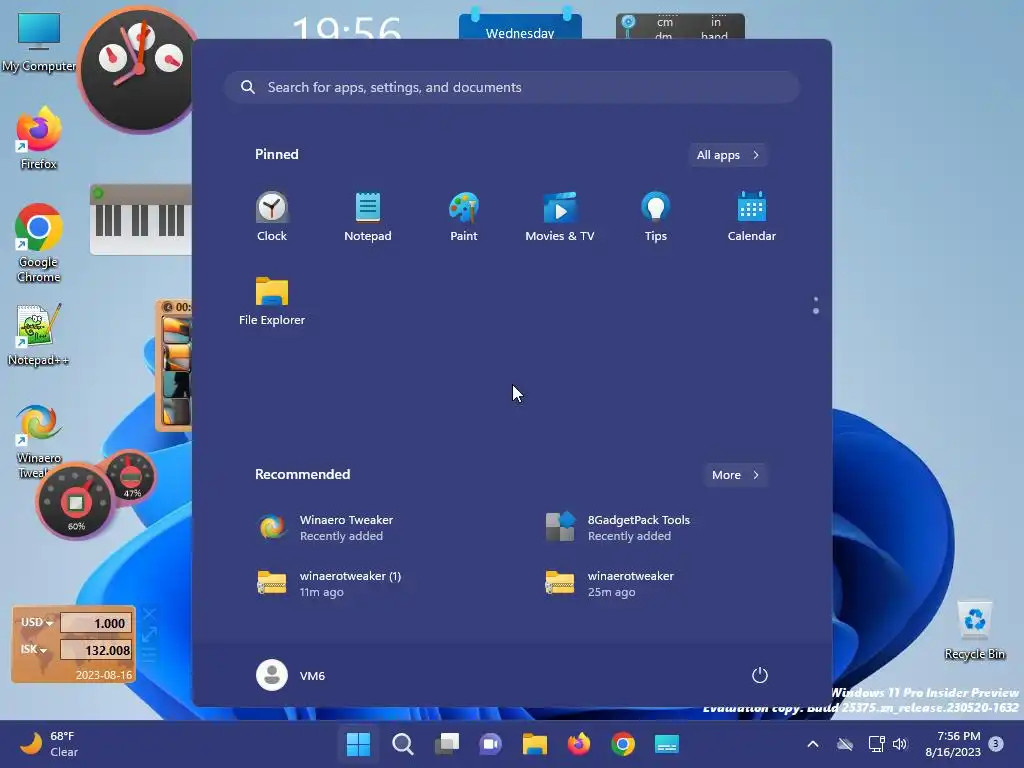This screenshot has width=1024, height=768.
Task: Open taskbar Search icon
Action: point(402,744)
